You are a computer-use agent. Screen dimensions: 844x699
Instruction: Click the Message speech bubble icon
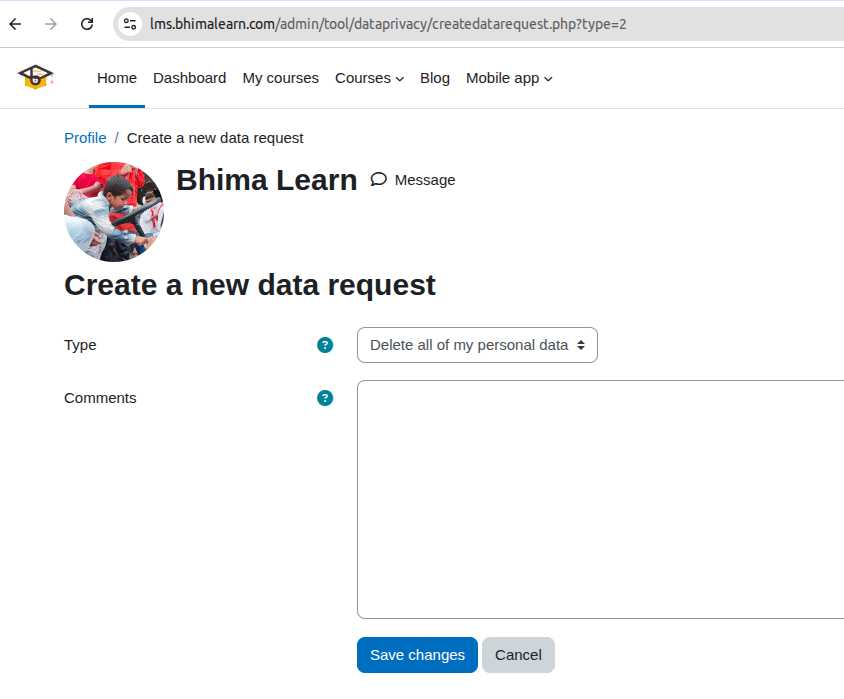379,179
